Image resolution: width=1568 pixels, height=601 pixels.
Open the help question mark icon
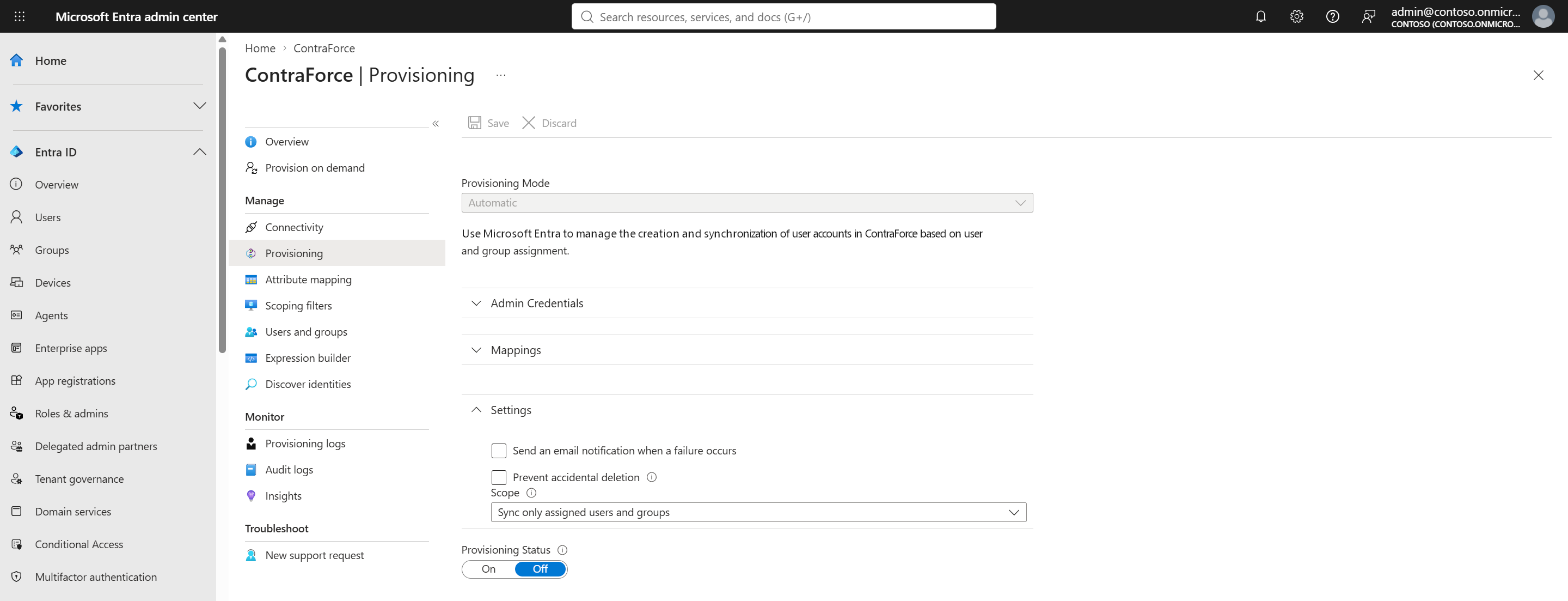click(1332, 17)
